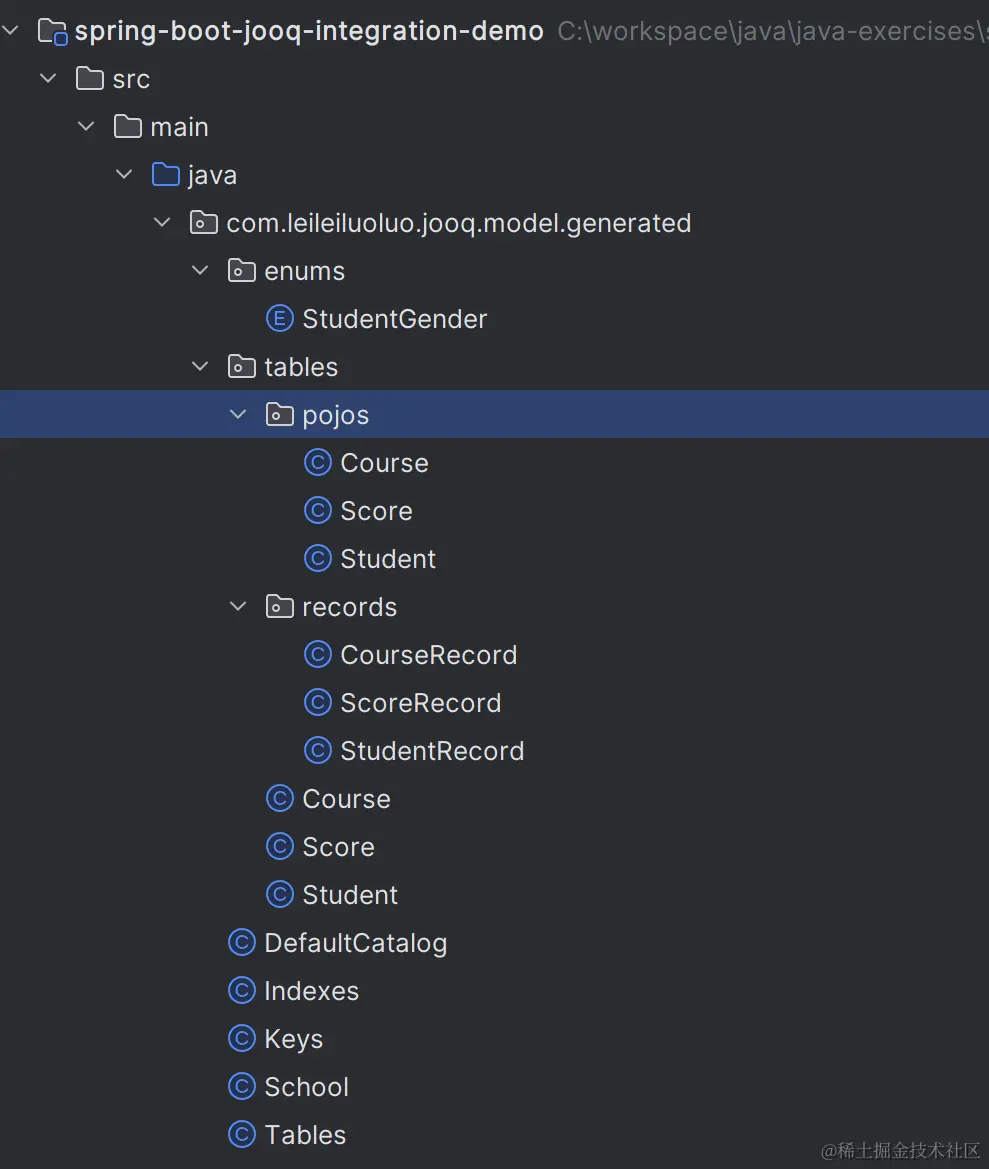Collapse the tables package chevron
Image resolution: width=989 pixels, height=1169 pixels.
(x=200, y=367)
